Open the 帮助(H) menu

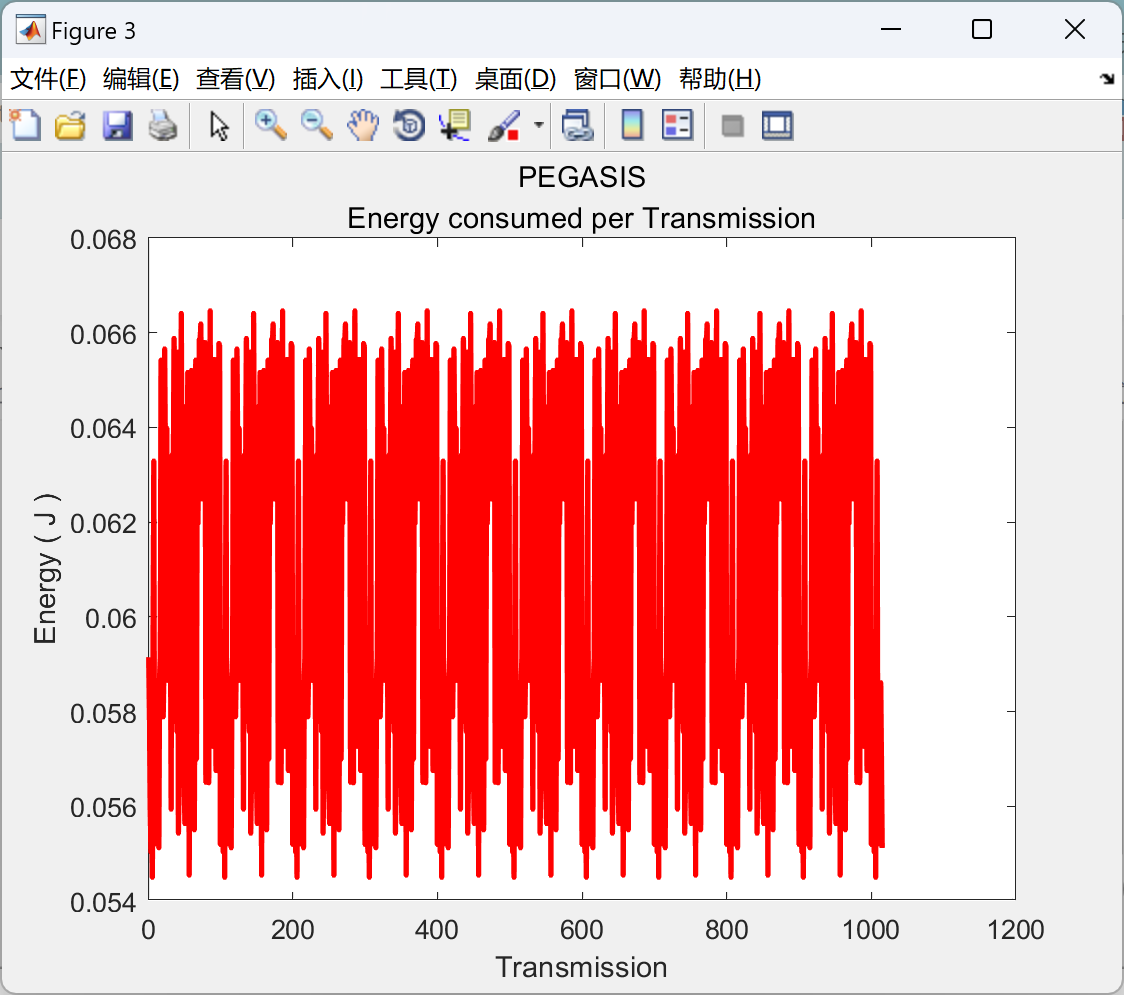pos(720,79)
